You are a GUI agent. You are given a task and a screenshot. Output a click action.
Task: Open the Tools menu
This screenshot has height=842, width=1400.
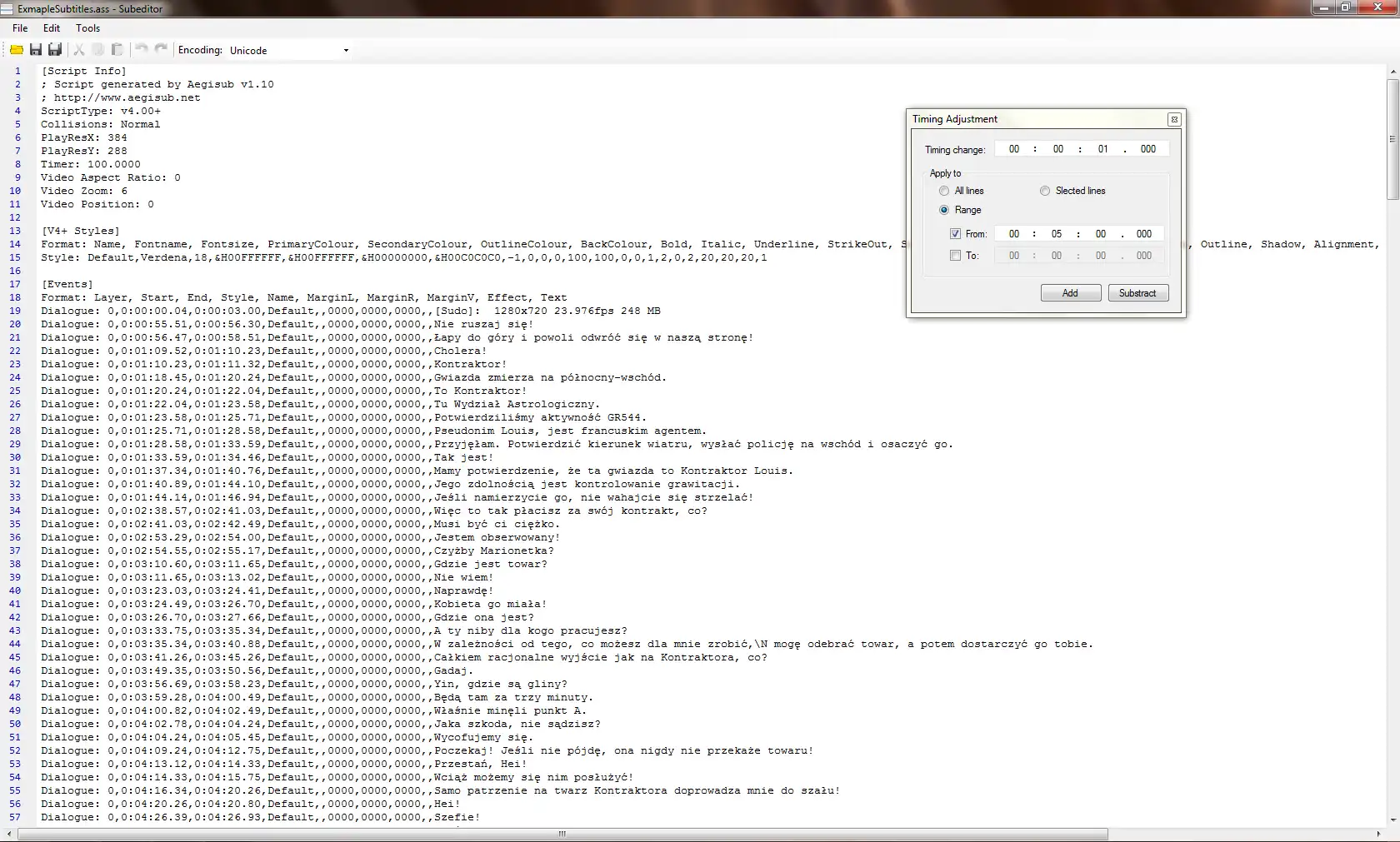[87, 28]
